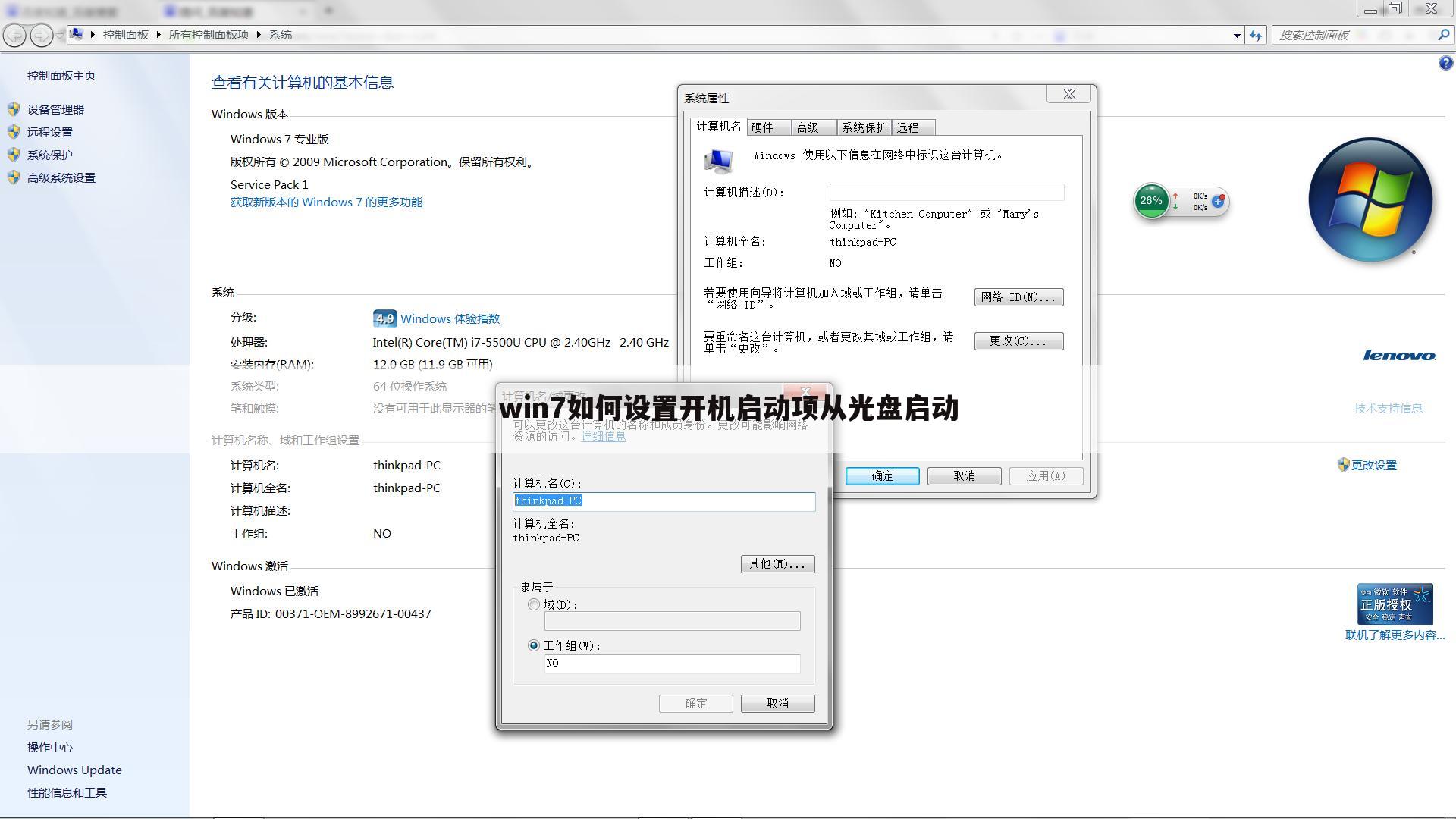Close the 系统属性 dialog
Image resolution: width=1456 pixels, height=819 pixels.
[x=1069, y=94]
